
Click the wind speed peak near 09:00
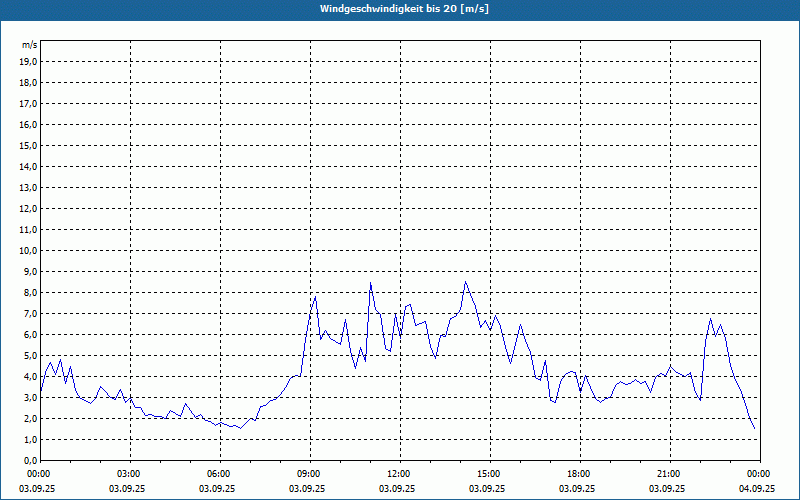(316, 296)
